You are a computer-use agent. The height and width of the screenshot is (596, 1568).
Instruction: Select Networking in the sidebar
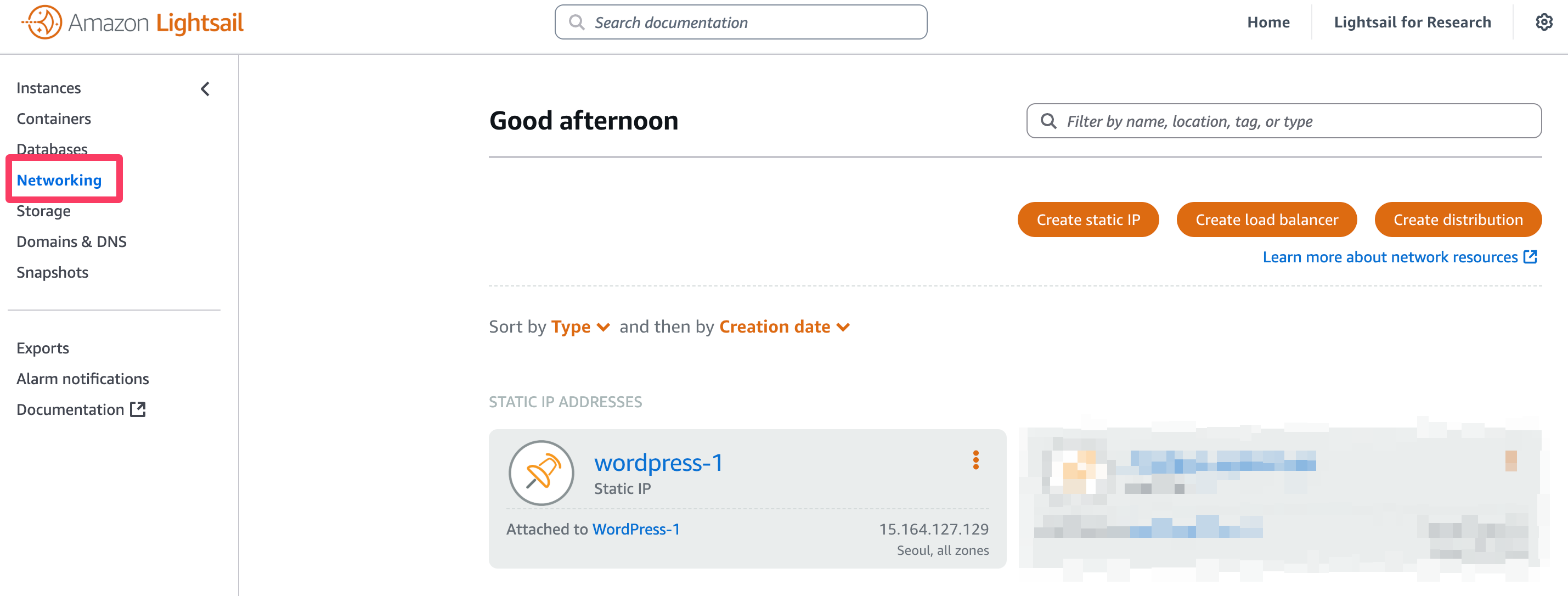pyautogui.click(x=59, y=180)
